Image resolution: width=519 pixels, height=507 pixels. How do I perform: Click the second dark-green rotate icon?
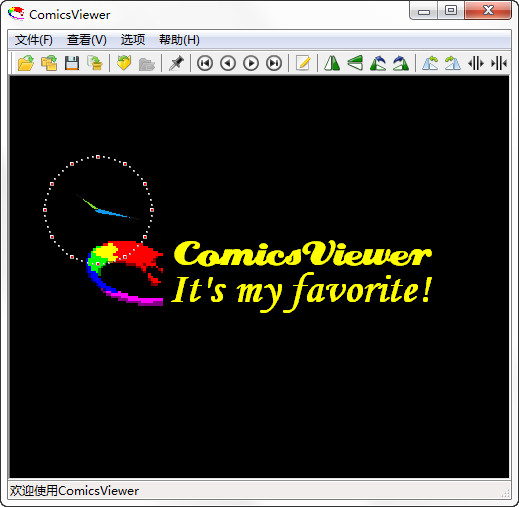tap(401, 63)
